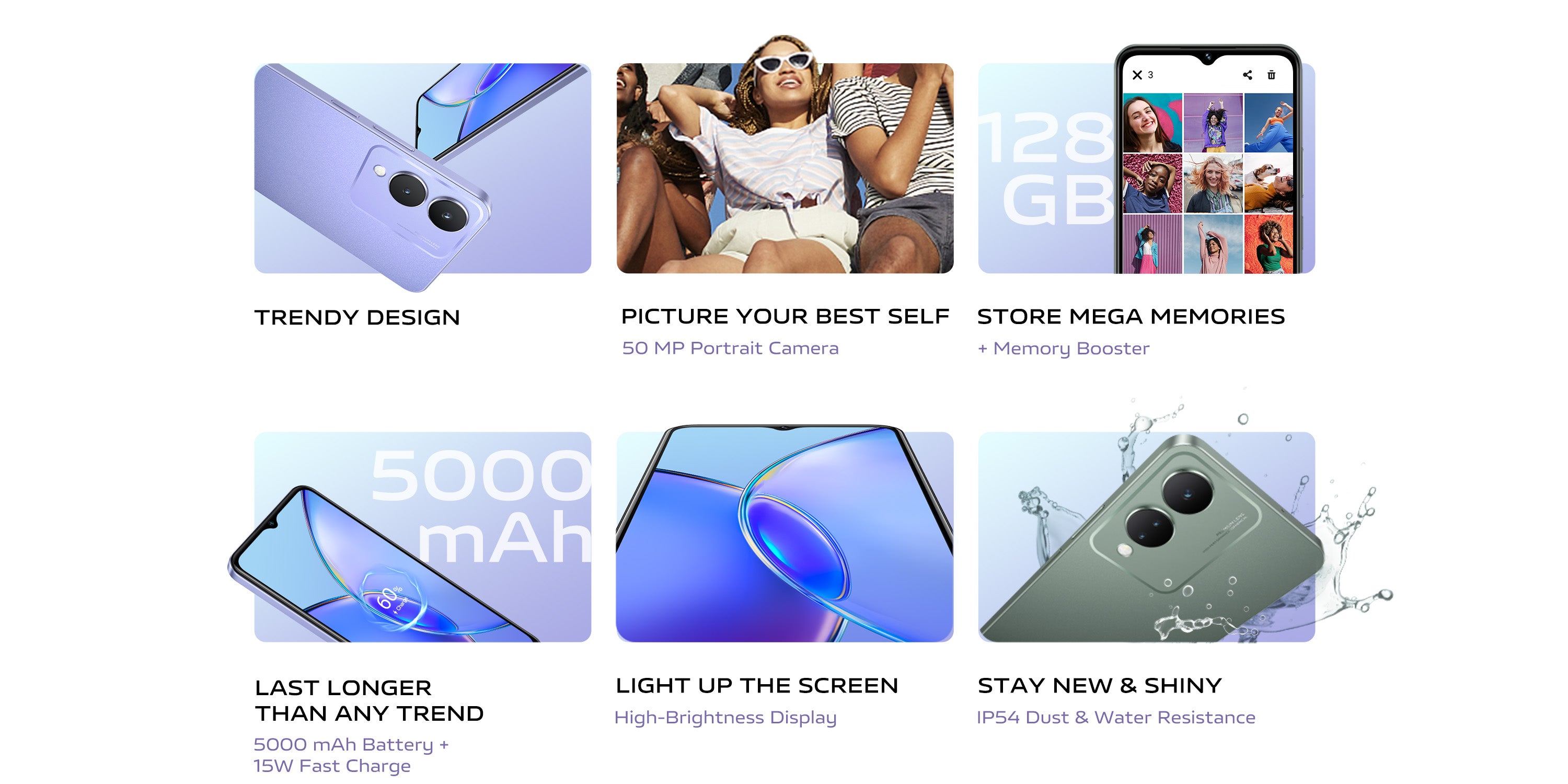Click the share icon on the phone screen
The image size is (1568, 784).
(1247, 75)
